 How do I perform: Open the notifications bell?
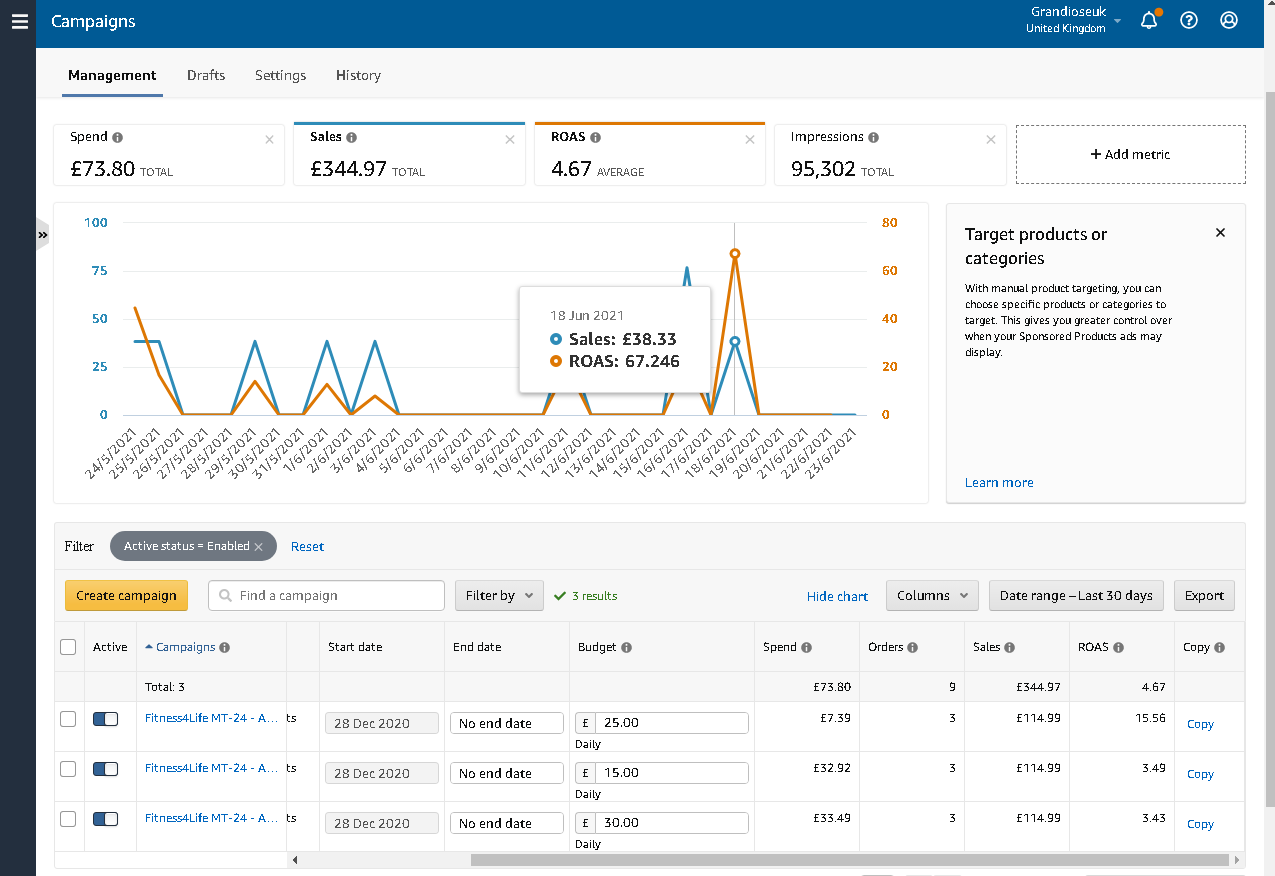coord(1149,21)
